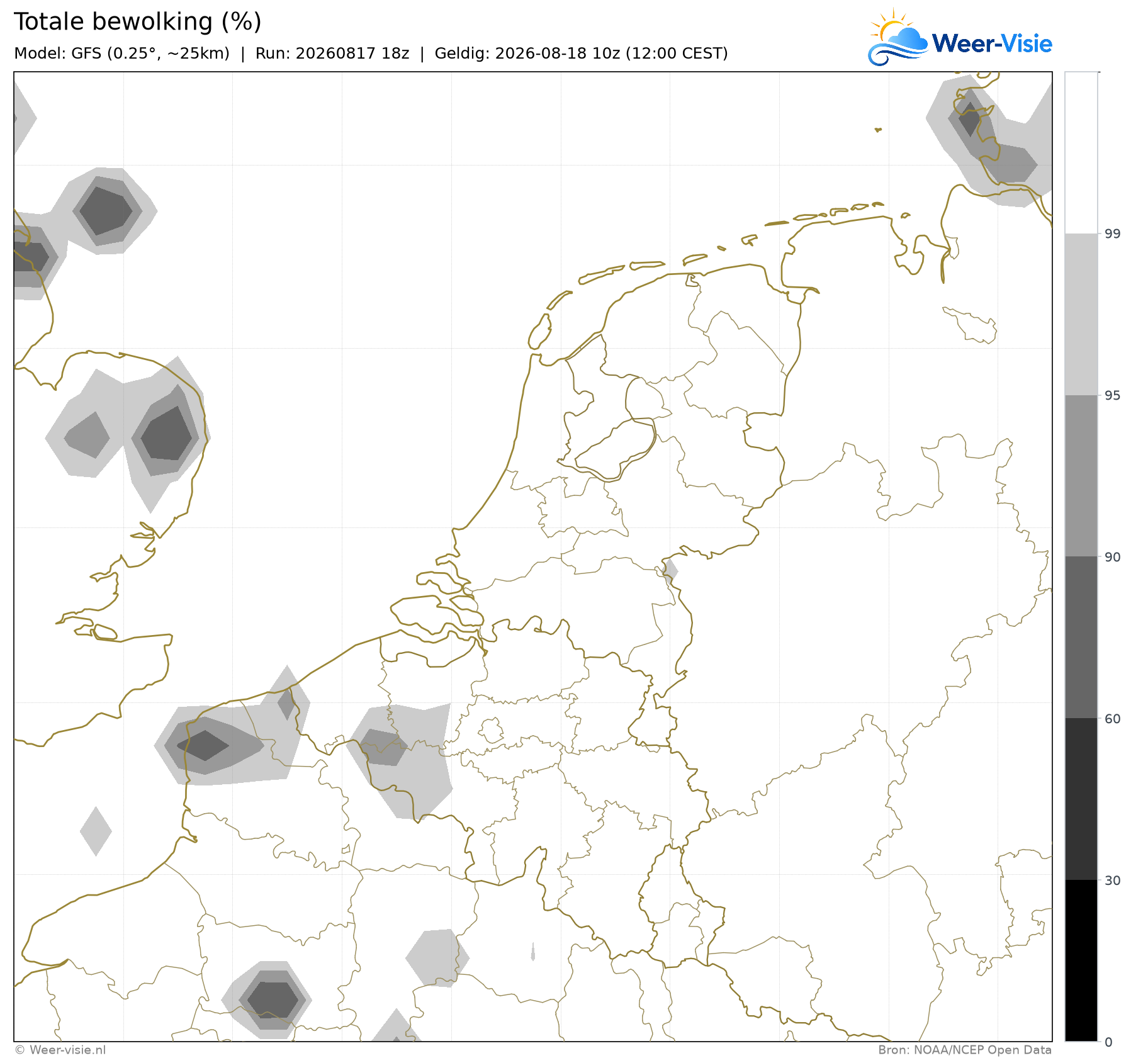
Task: Click the medium gray 90-95% colorbar segment
Action: pos(1081,476)
